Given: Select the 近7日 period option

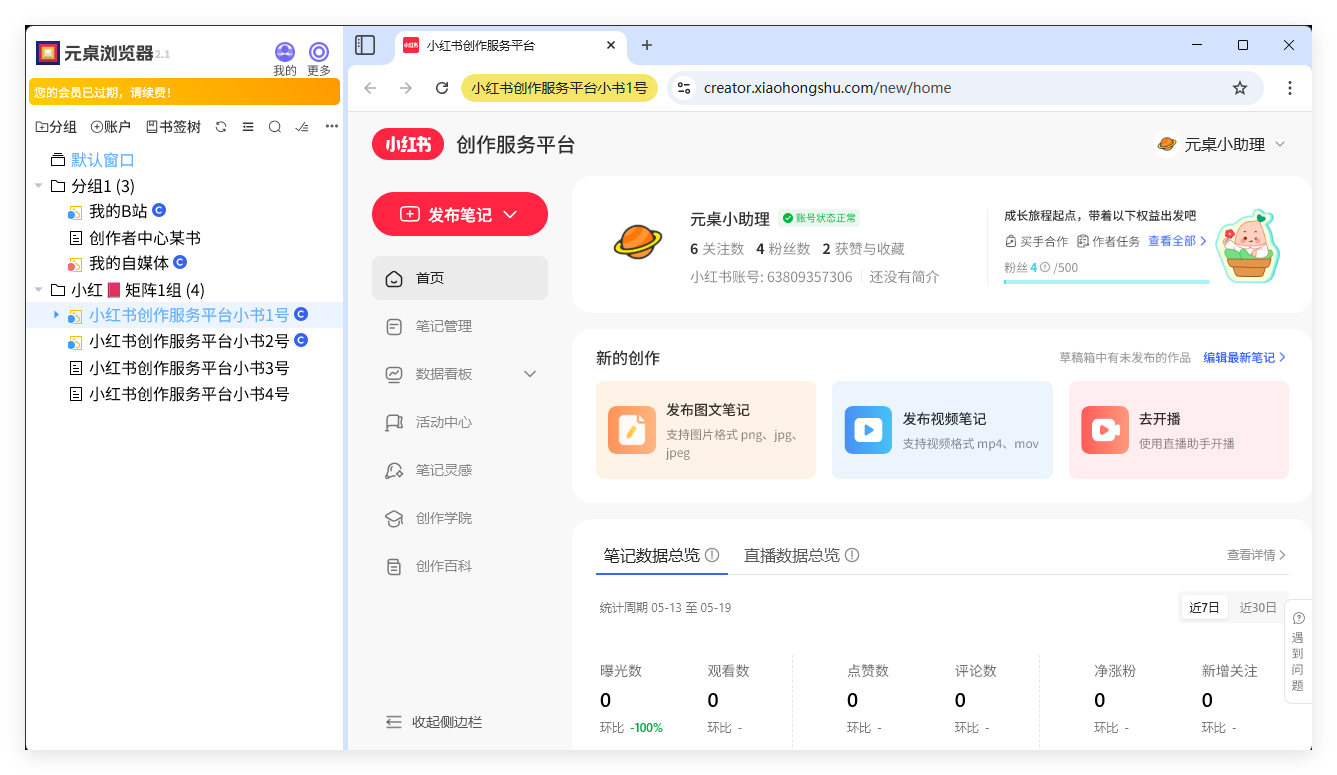Looking at the screenshot, I should (x=1204, y=607).
